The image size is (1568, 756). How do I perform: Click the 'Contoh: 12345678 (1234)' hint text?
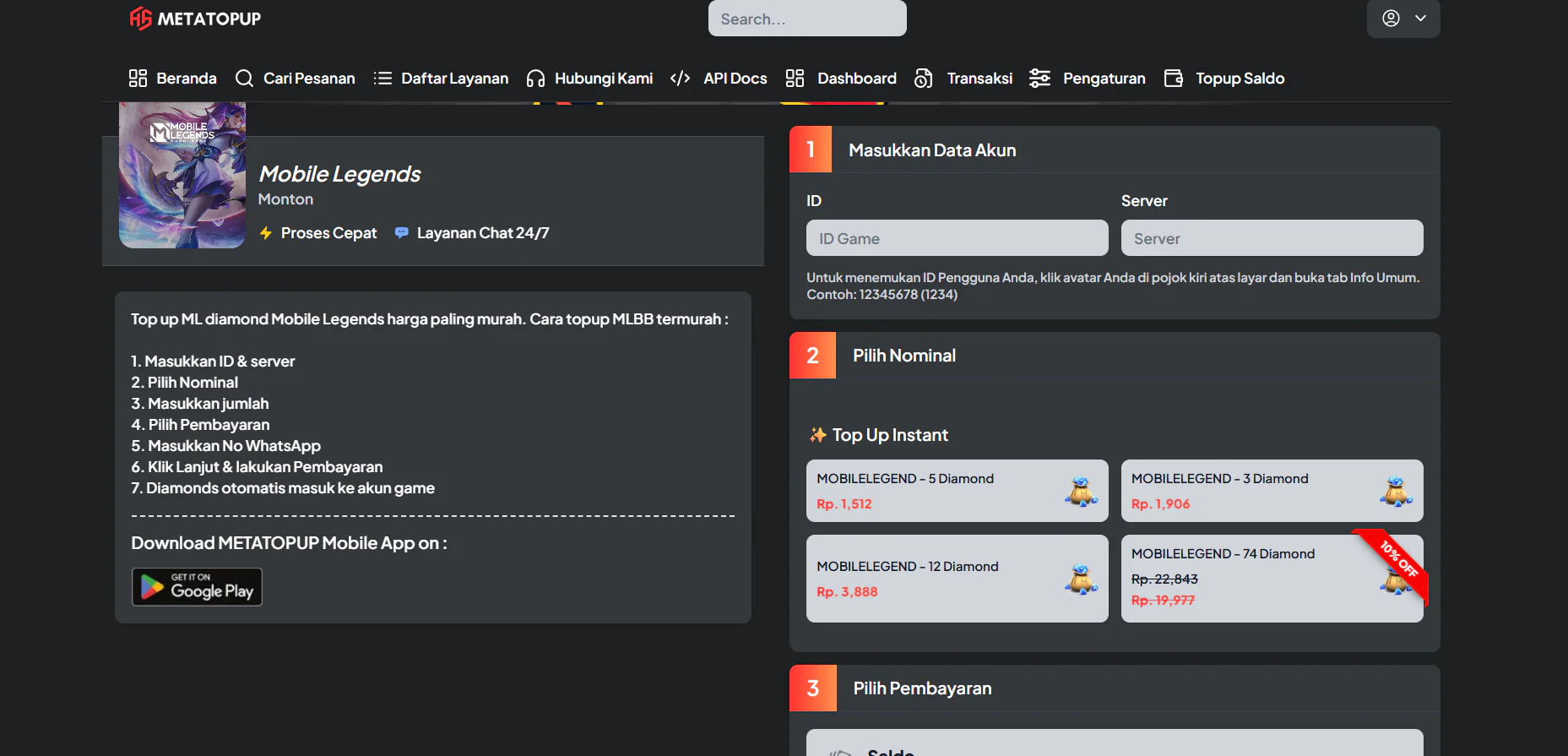(882, 295)
